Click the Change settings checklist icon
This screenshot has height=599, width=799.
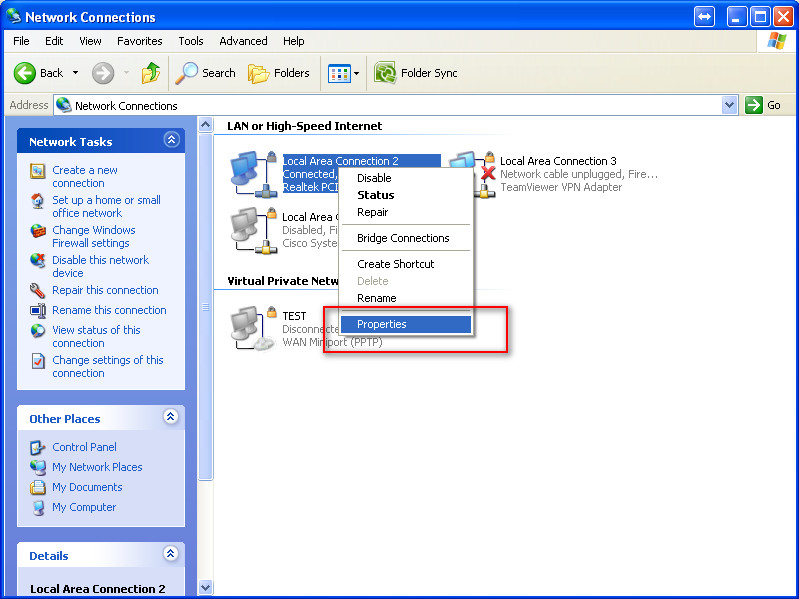(38, 361)
